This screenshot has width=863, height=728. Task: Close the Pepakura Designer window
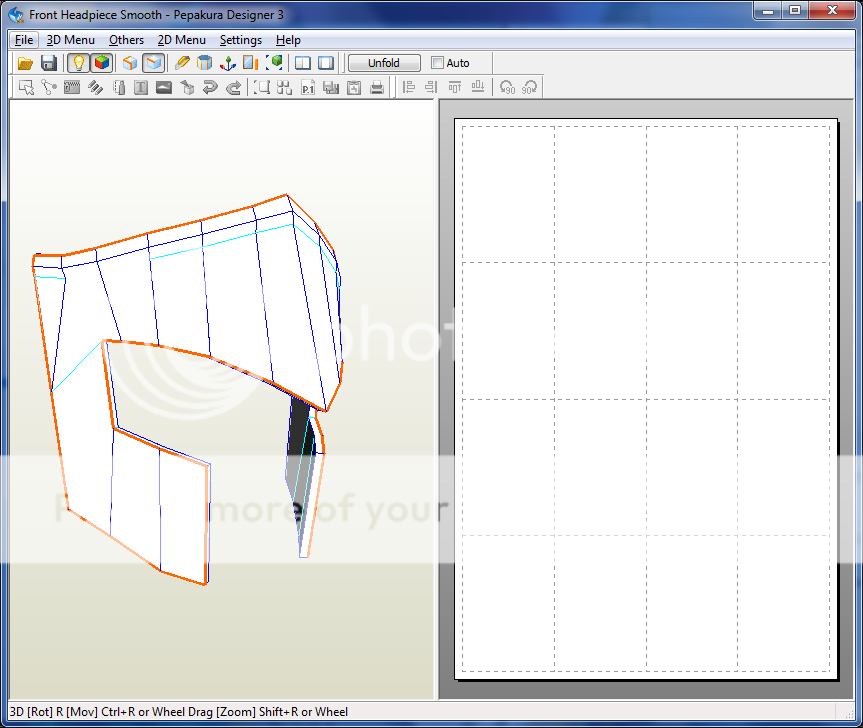[832, 10]
